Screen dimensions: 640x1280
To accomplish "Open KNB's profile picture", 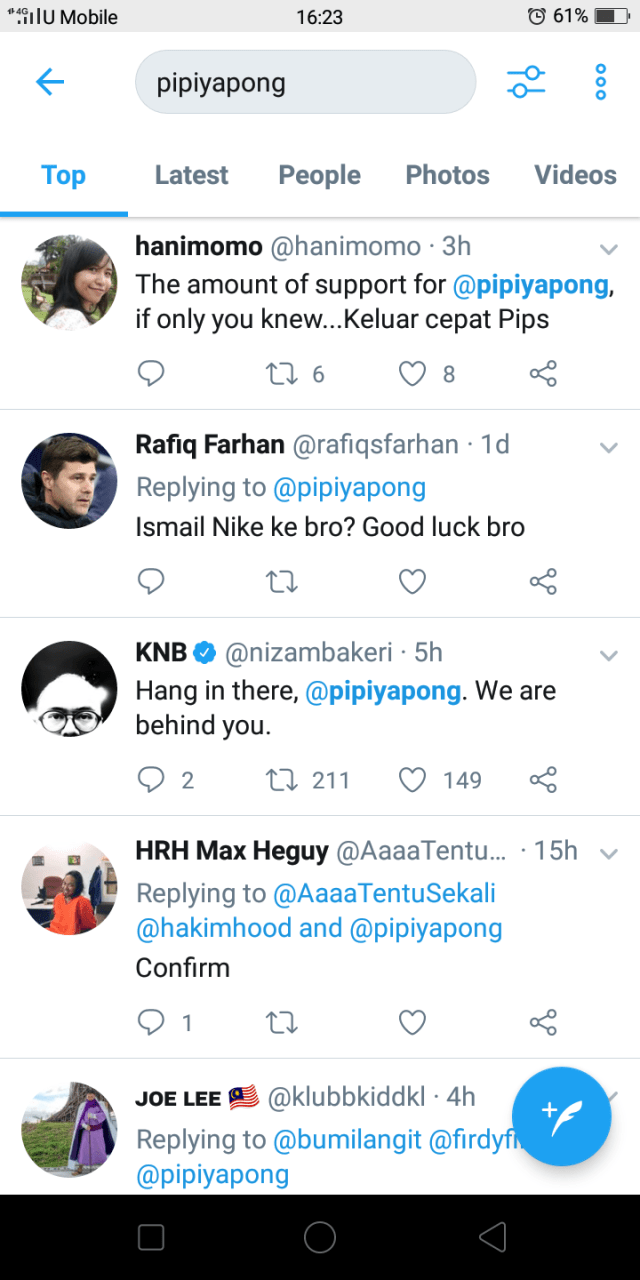I will pos(69,689).
